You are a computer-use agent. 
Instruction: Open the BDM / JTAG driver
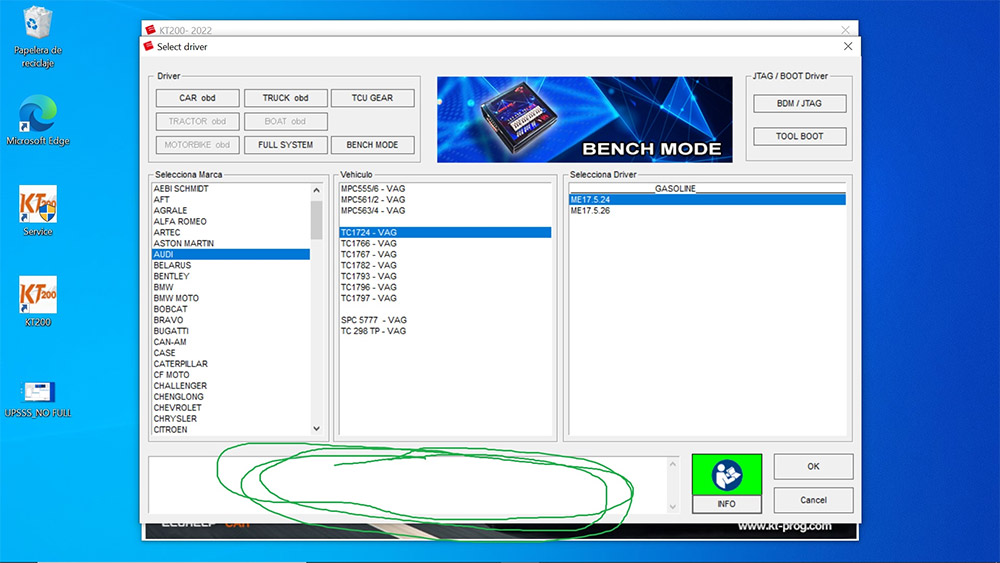799,103
